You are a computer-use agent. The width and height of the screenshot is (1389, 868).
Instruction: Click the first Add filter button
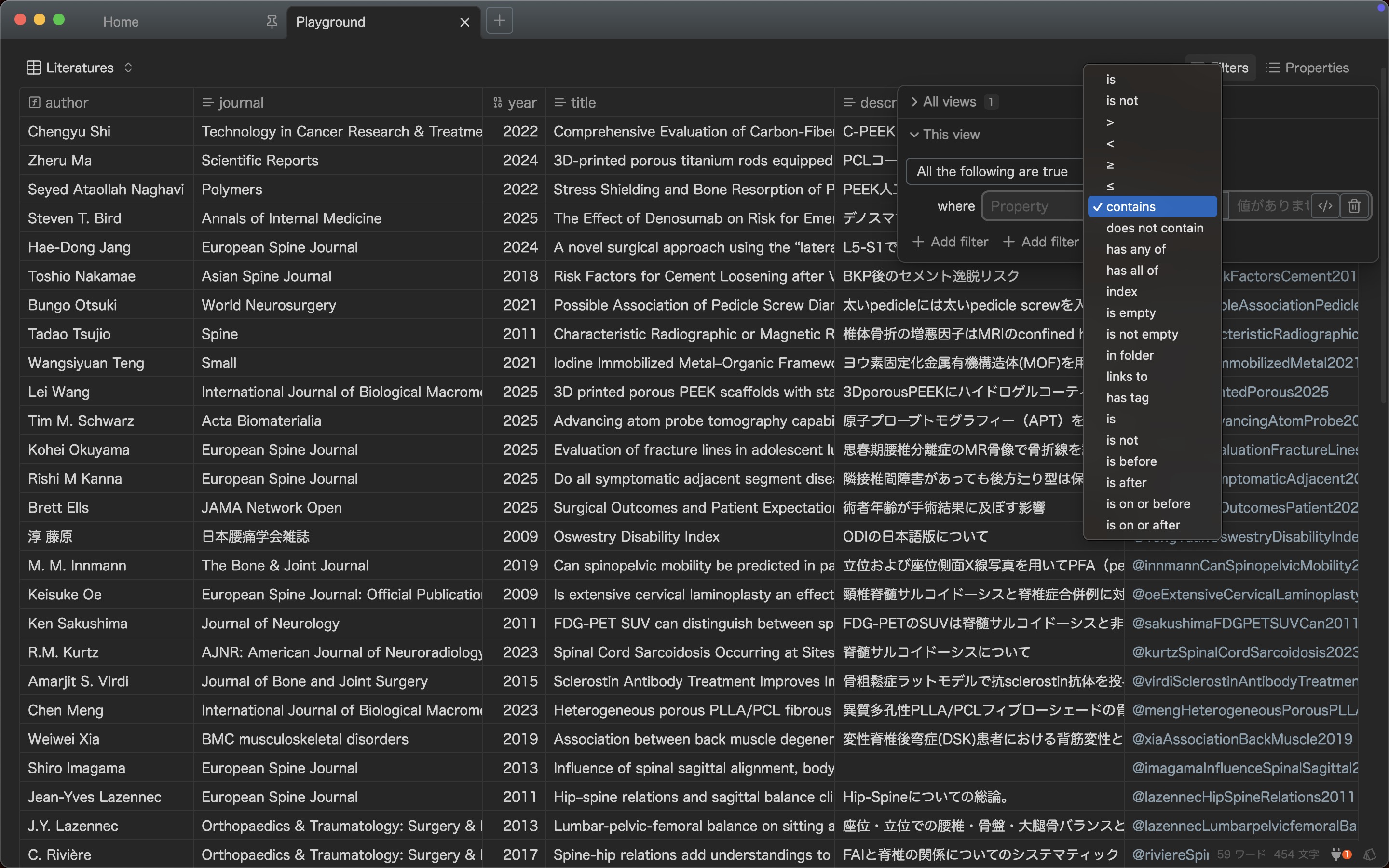point(950,242)
